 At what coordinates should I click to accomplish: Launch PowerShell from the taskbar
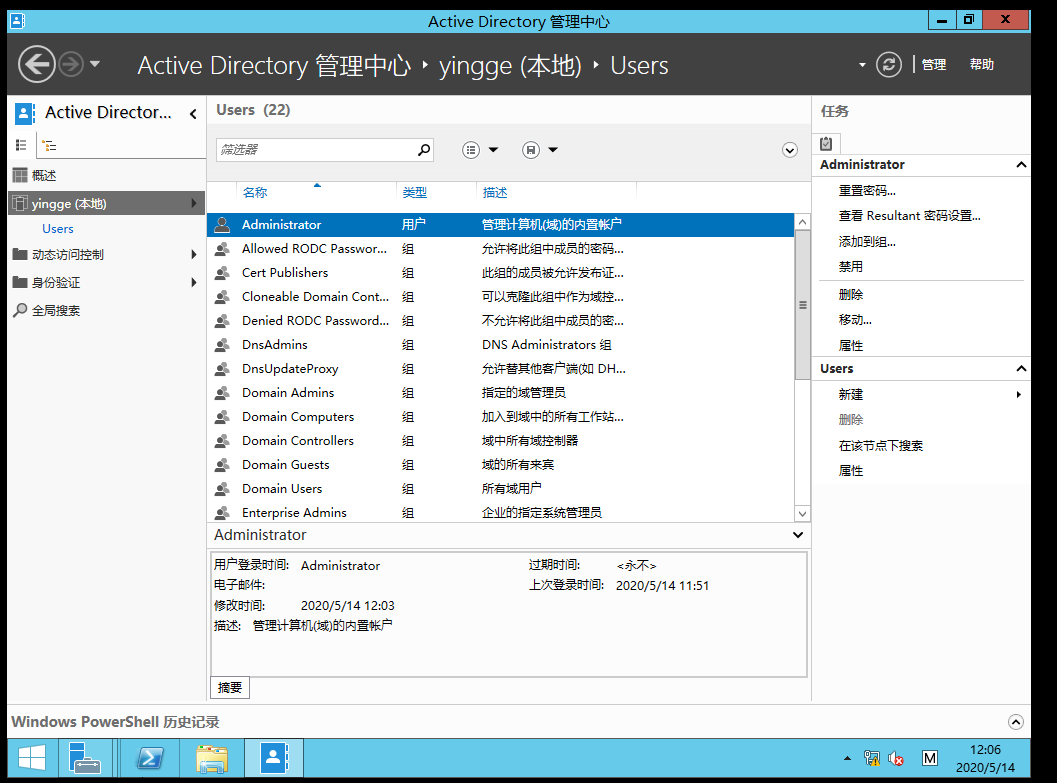coord(150,758)
